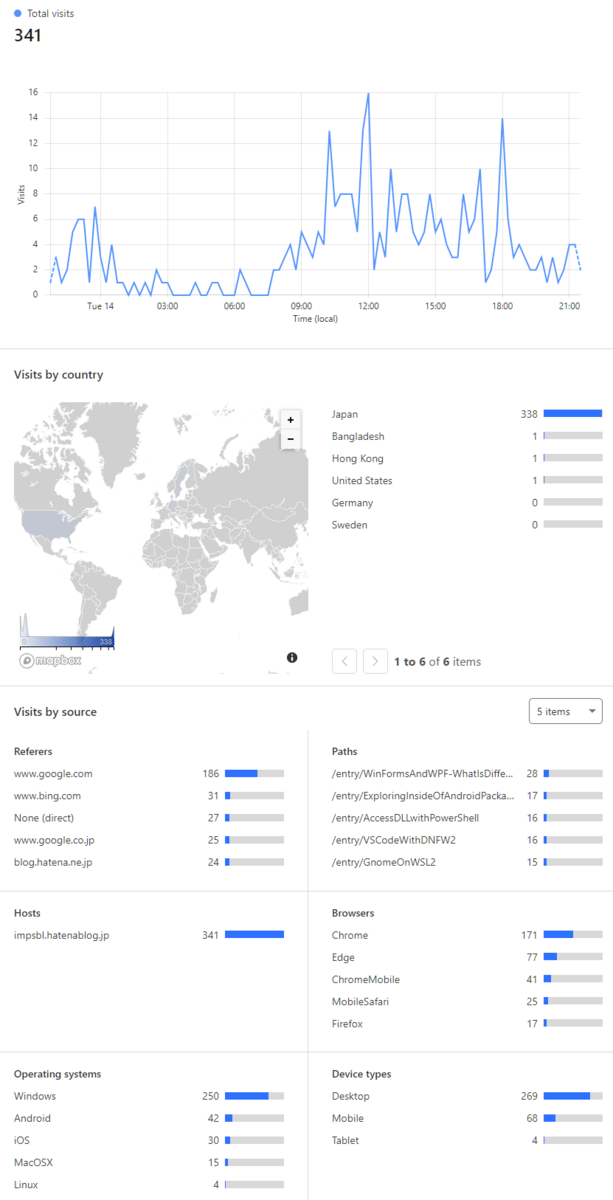Click the www.google.co.jp referer row
This screenshot has height=1200, width=613.
click(x=149, y=839)
